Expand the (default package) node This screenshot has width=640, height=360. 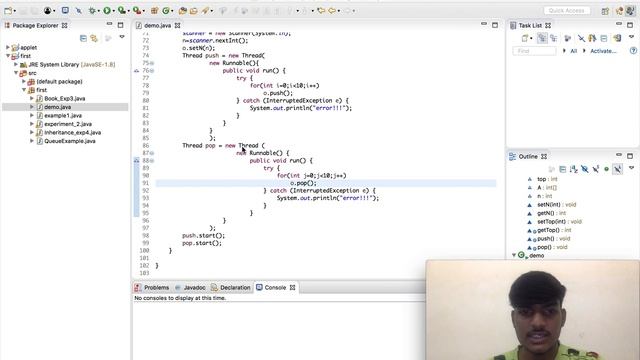(x=24, y=82)
